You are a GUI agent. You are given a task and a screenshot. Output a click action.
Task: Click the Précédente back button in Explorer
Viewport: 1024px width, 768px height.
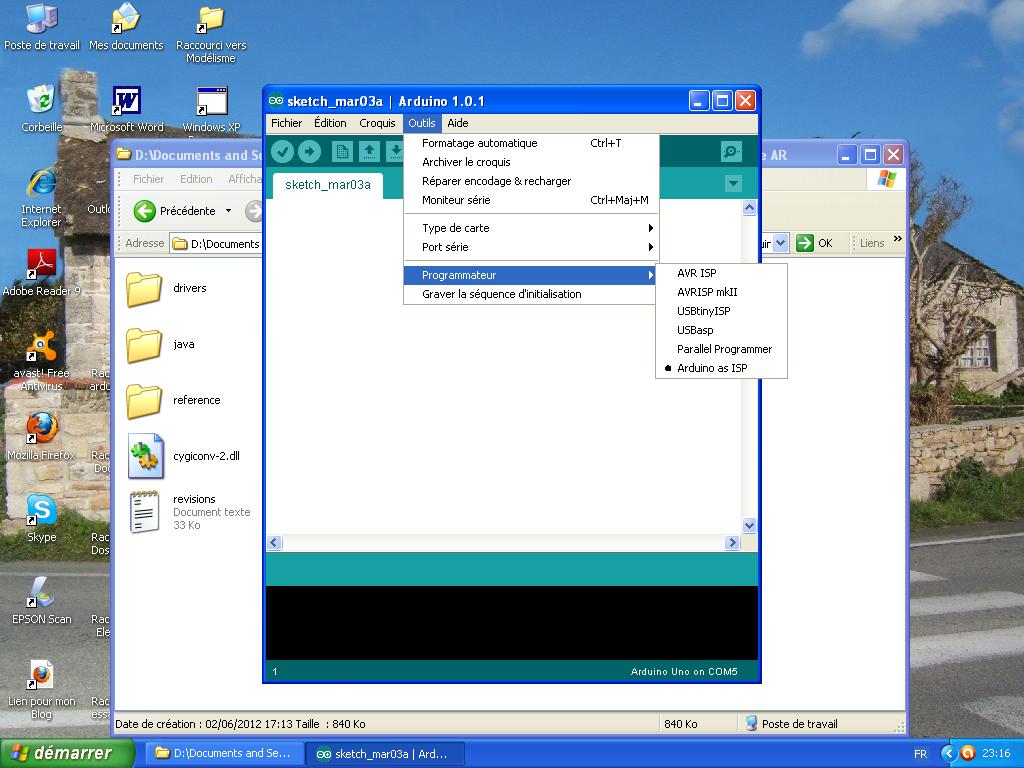pos(176,211)
